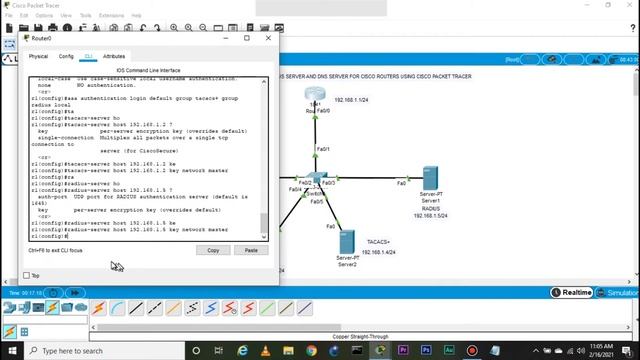The height and width of the screenshot is (360, 640).
Task: Select the TACACS+ Server2 device on canvas
Action: click(x=347, y=242)
